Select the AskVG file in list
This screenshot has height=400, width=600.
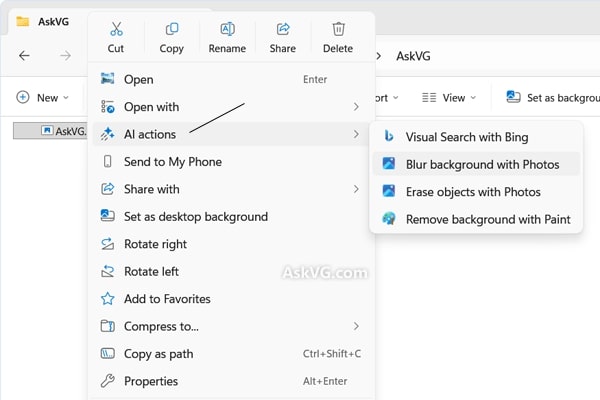tap(51, 131)
